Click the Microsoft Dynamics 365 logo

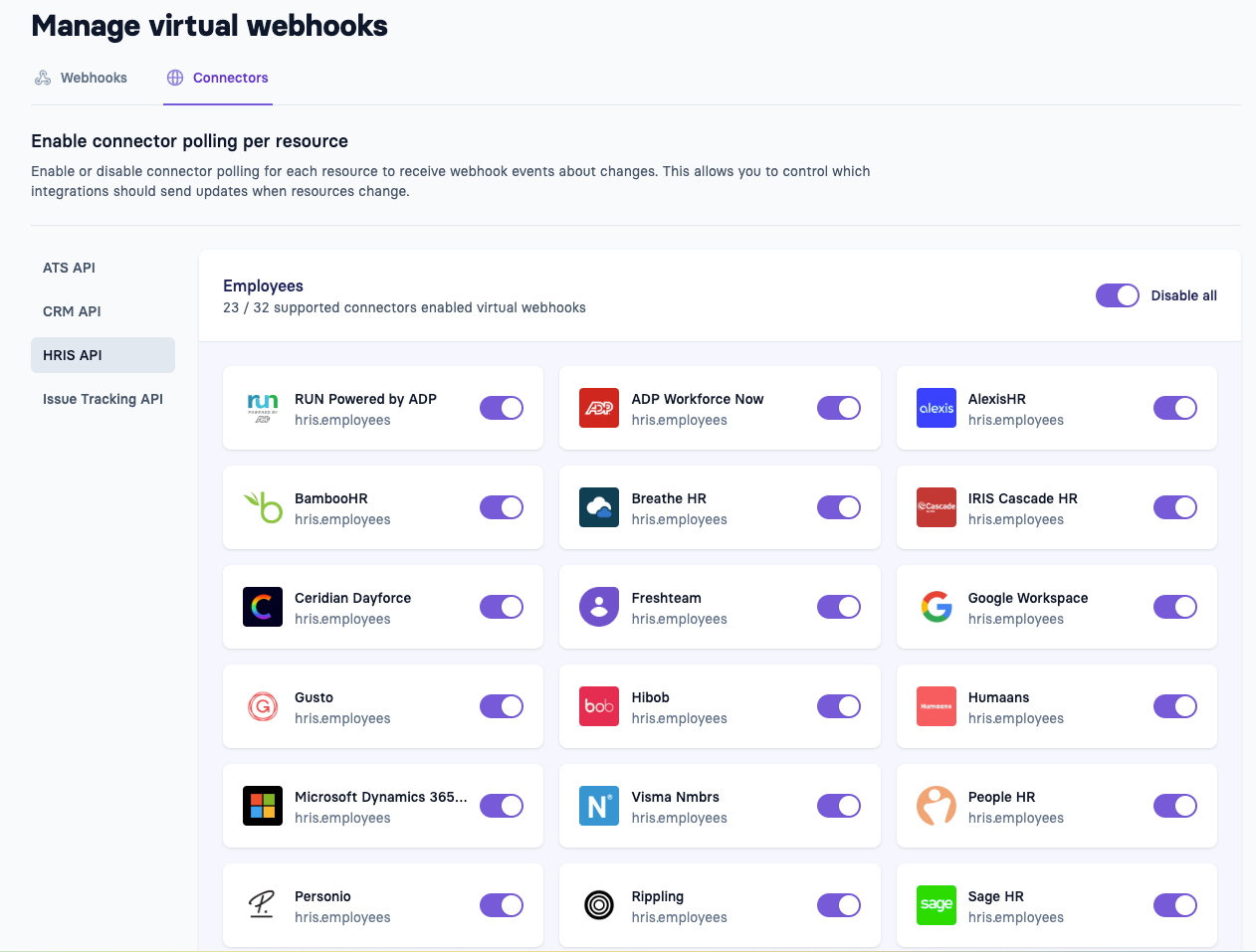tap(263, 806)
